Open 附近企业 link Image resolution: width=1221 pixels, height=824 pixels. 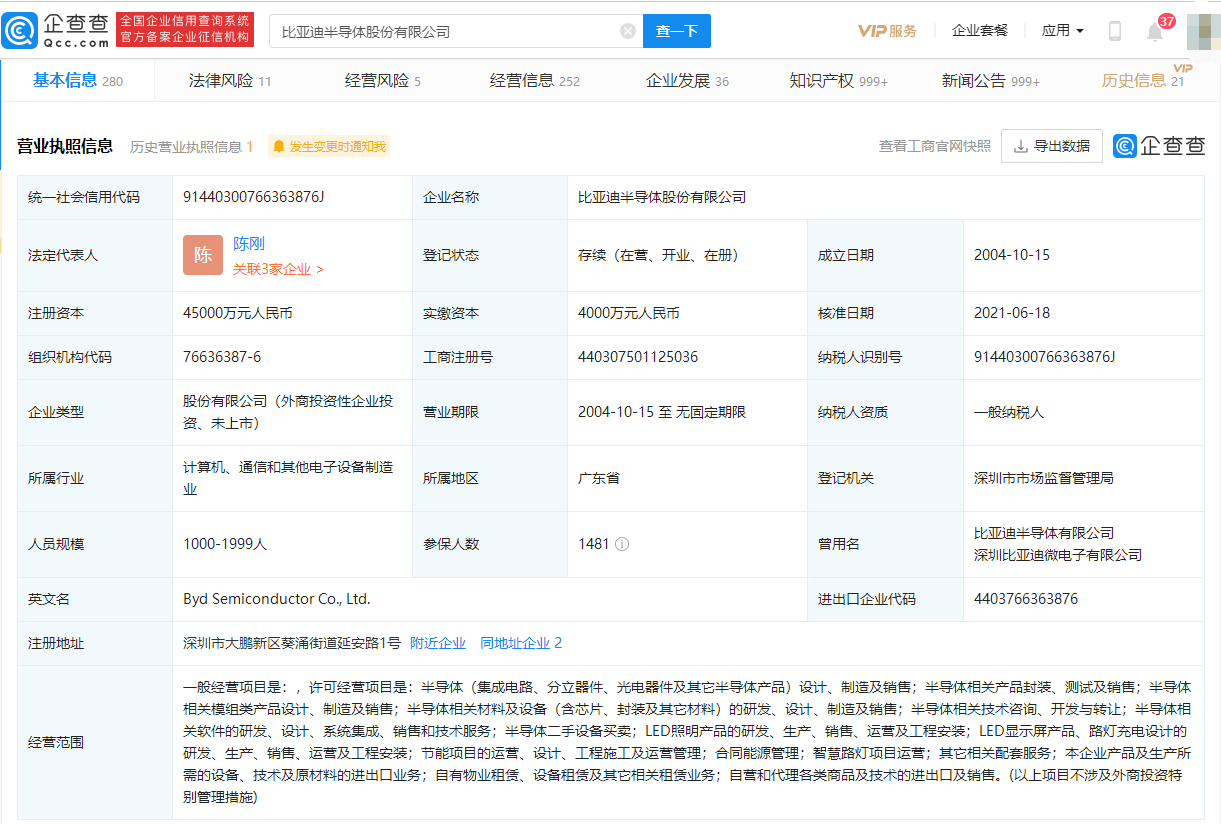[438, 643]
